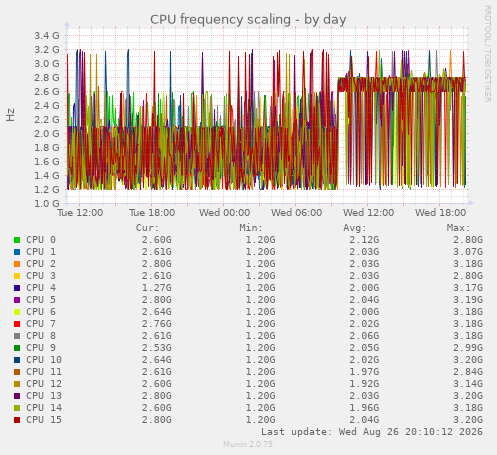Click the CPU 0 green legend swatch

(17, 240)
